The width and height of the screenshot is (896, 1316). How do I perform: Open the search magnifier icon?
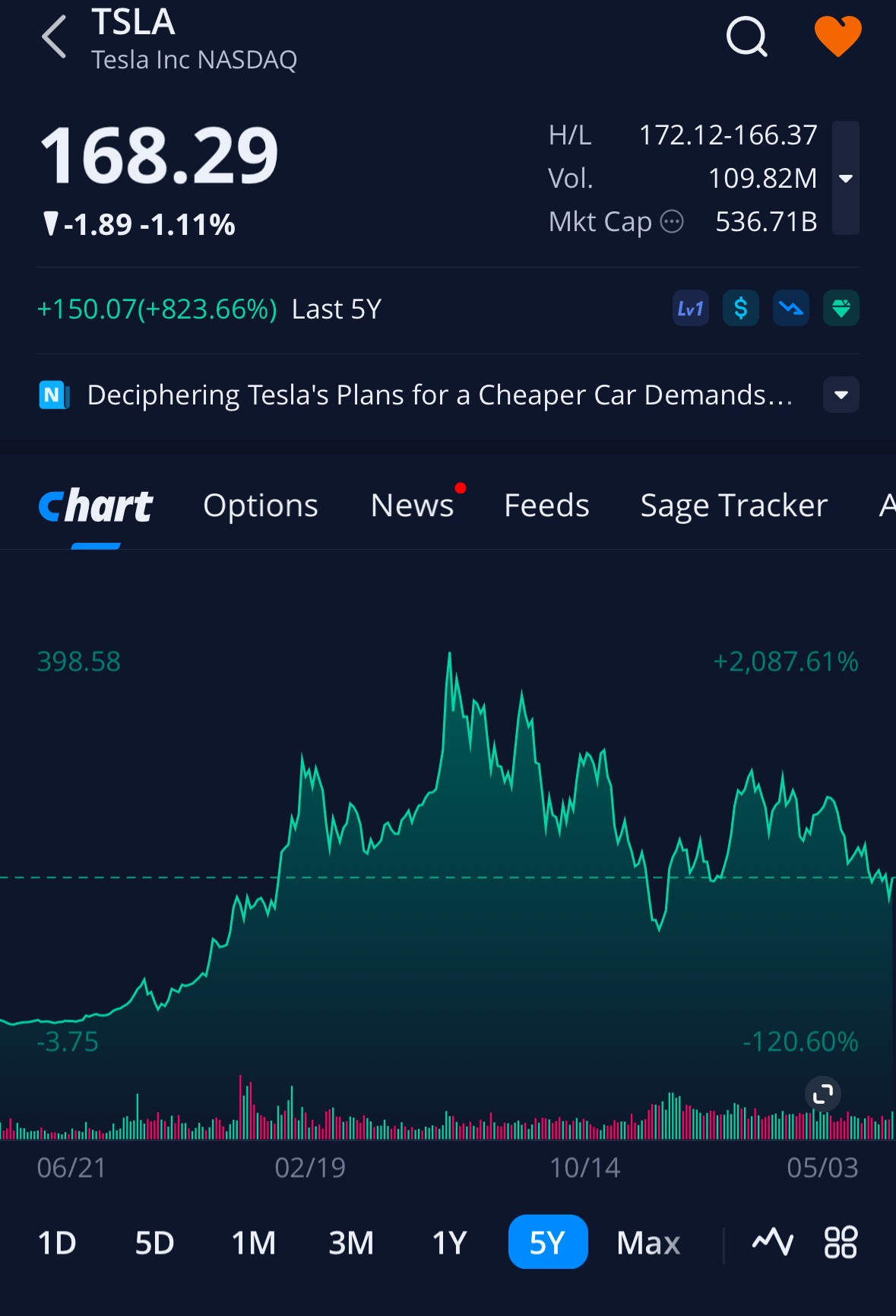(x=747, y=36)
